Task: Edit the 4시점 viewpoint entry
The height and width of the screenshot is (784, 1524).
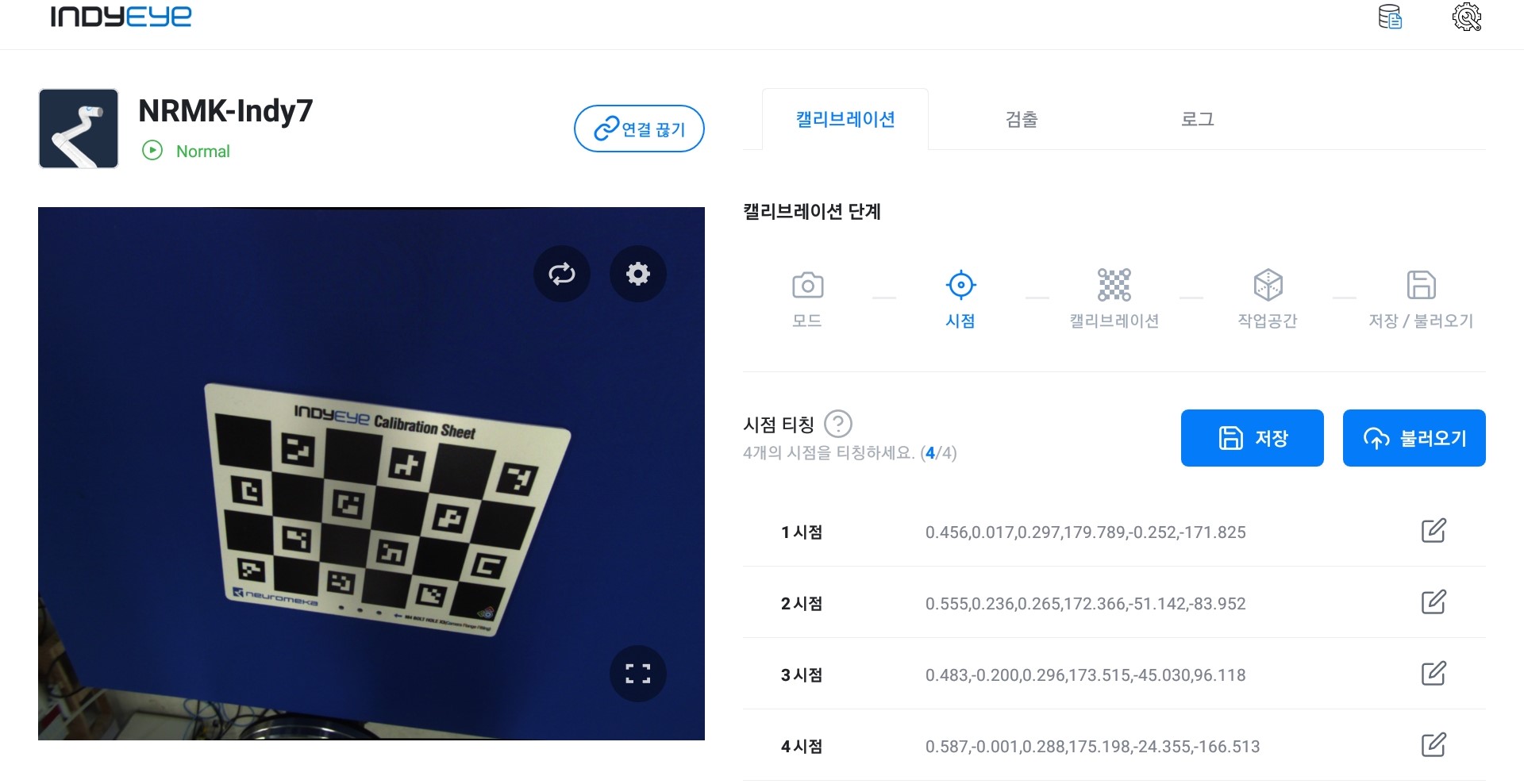Action: 1434,745
